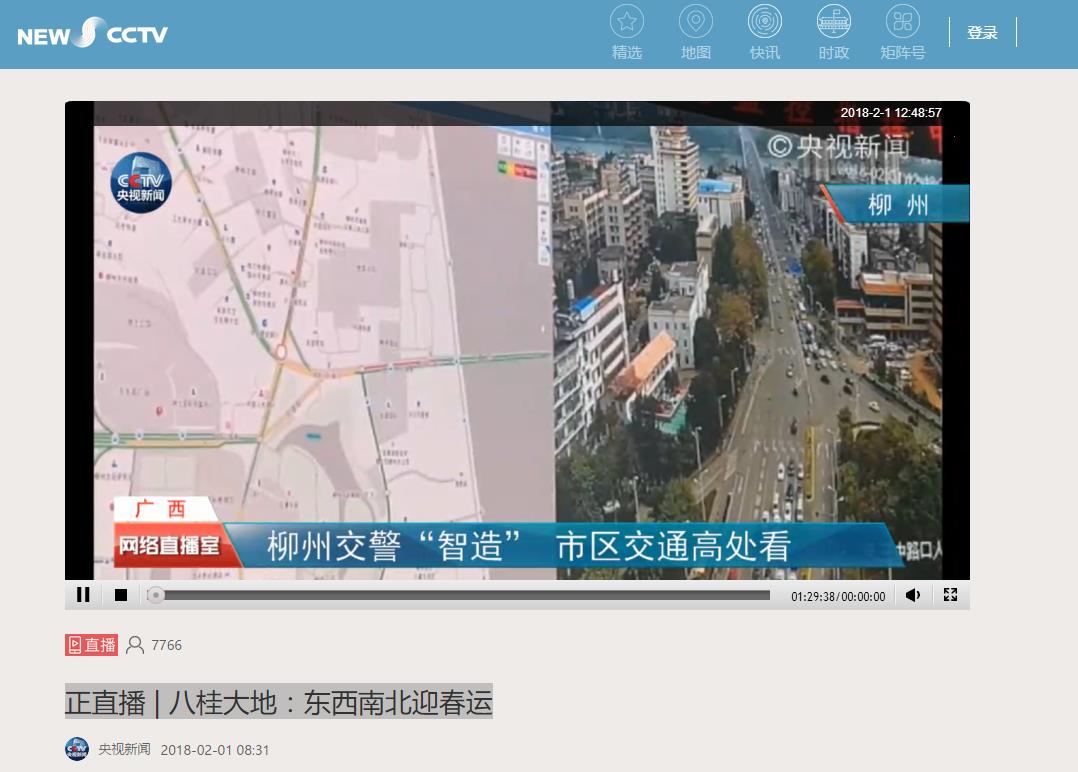Click the video progress slider handle
Image resolution: width=1078 pixels, height=772 pixels.
click(156, 595)
